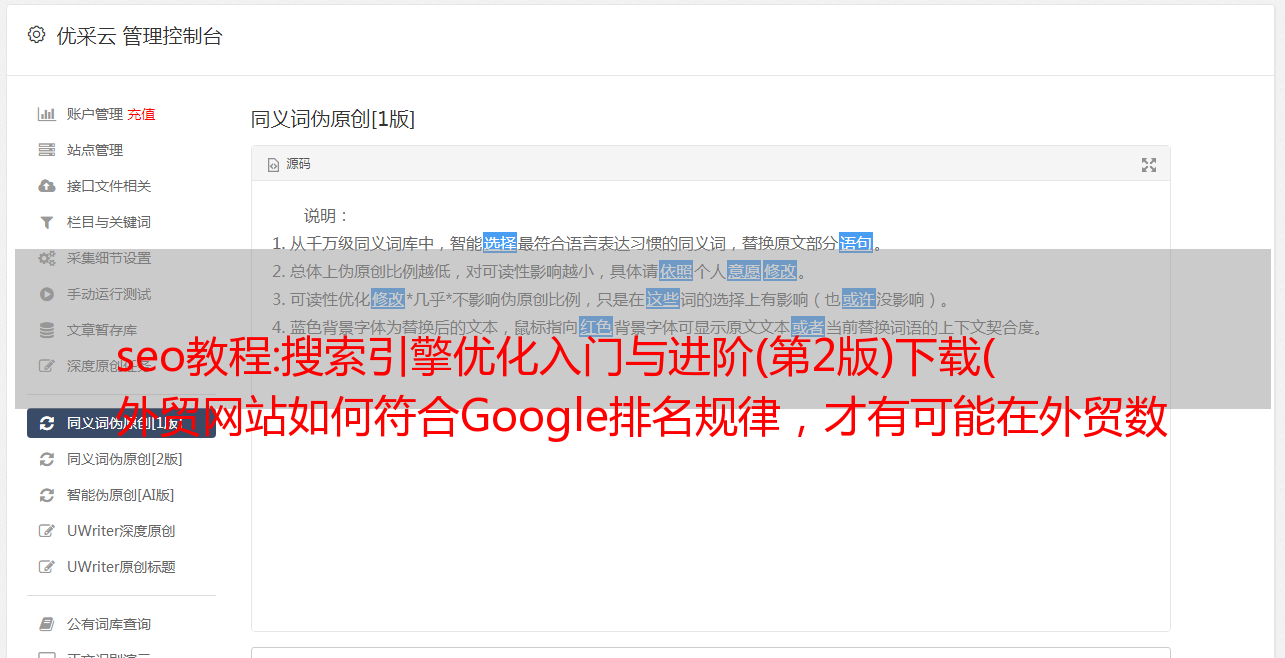This screenshot has height=658, width=1285.
Task: Click the 优采云 管理控制台 header title
Action: pyautogui.click(x=139, y=36)
